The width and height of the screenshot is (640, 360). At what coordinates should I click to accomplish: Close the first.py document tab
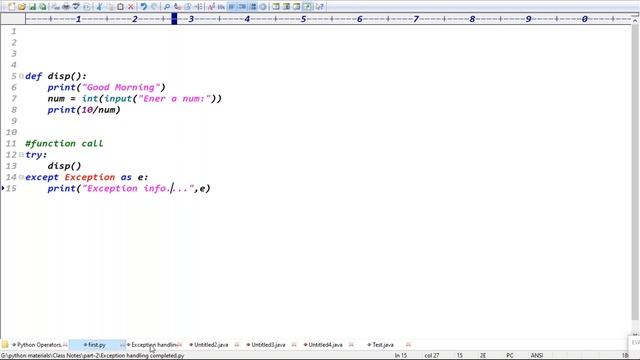pos(122,345)
